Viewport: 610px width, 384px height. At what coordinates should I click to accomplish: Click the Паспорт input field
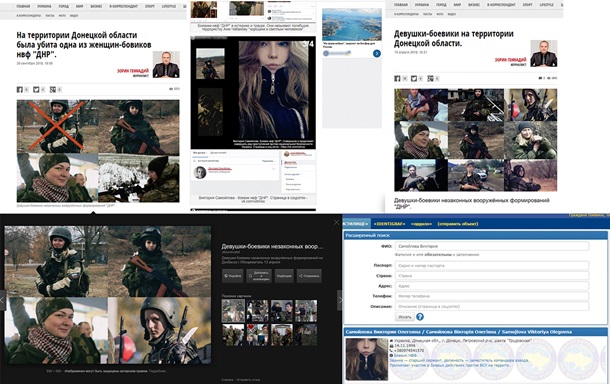click(x=492, y=266)
